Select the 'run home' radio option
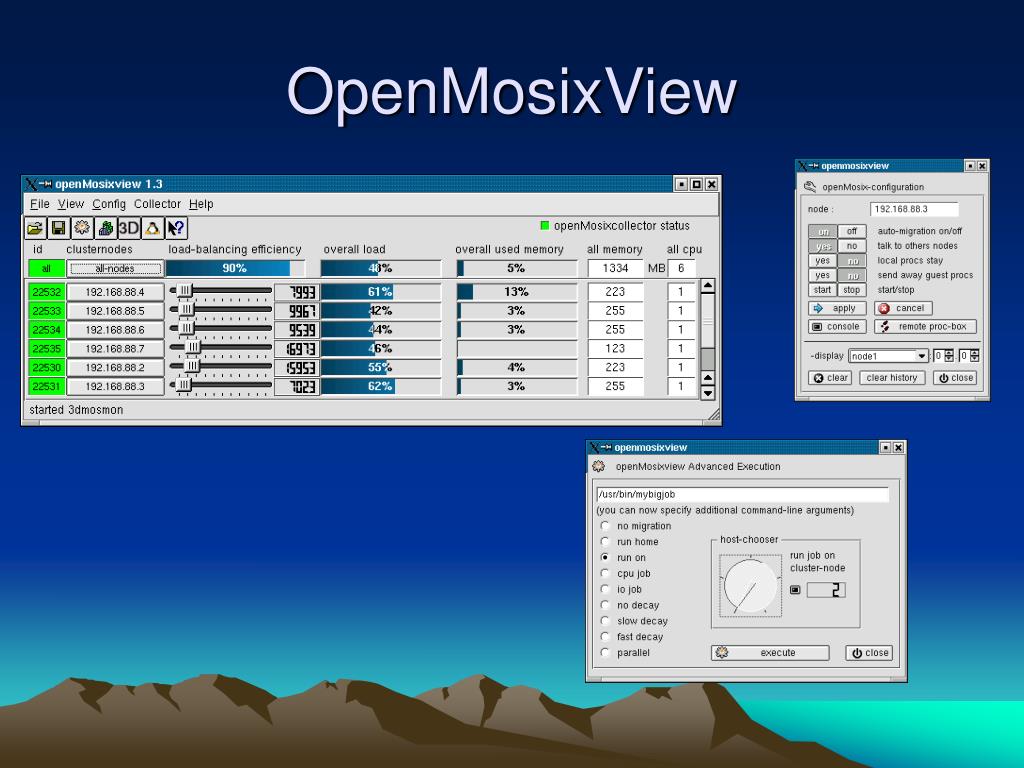This screenshot has height=768, width=1024. pyautogui.click(x=605, y=541)
